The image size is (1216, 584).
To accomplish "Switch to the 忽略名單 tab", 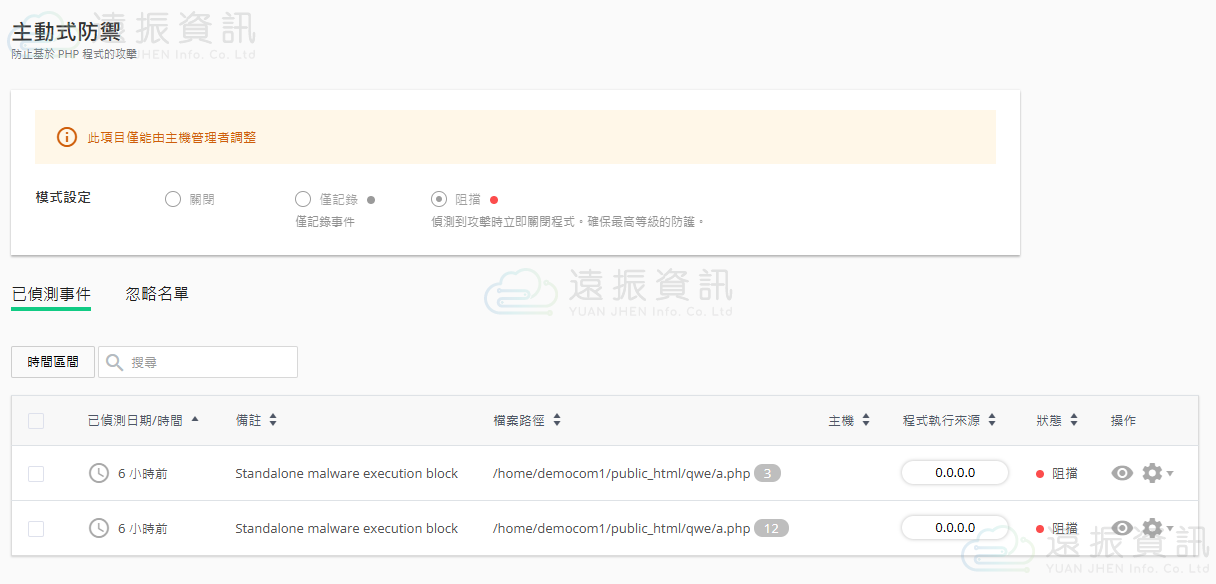I will pyautogui.click(x=157, y=294).
